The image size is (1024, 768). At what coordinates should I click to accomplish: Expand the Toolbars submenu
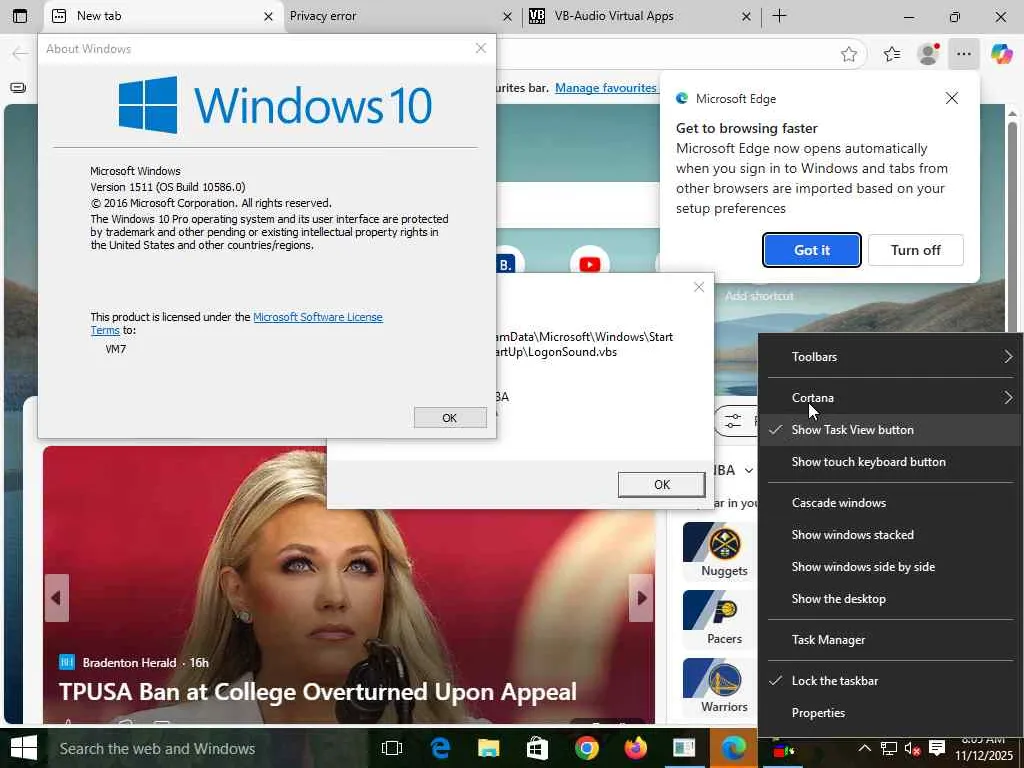pos(891,357)
